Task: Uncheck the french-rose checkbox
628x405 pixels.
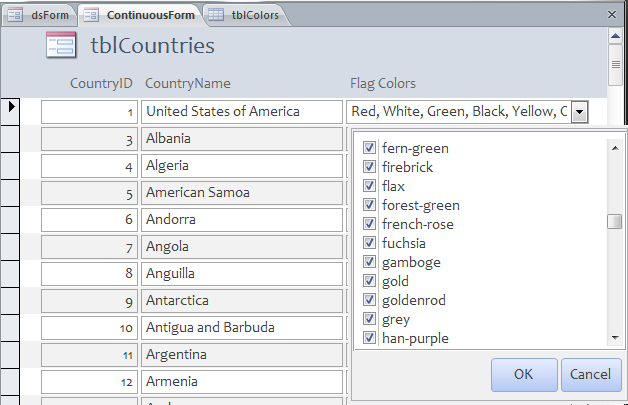Action: click(x=369, y=224)
